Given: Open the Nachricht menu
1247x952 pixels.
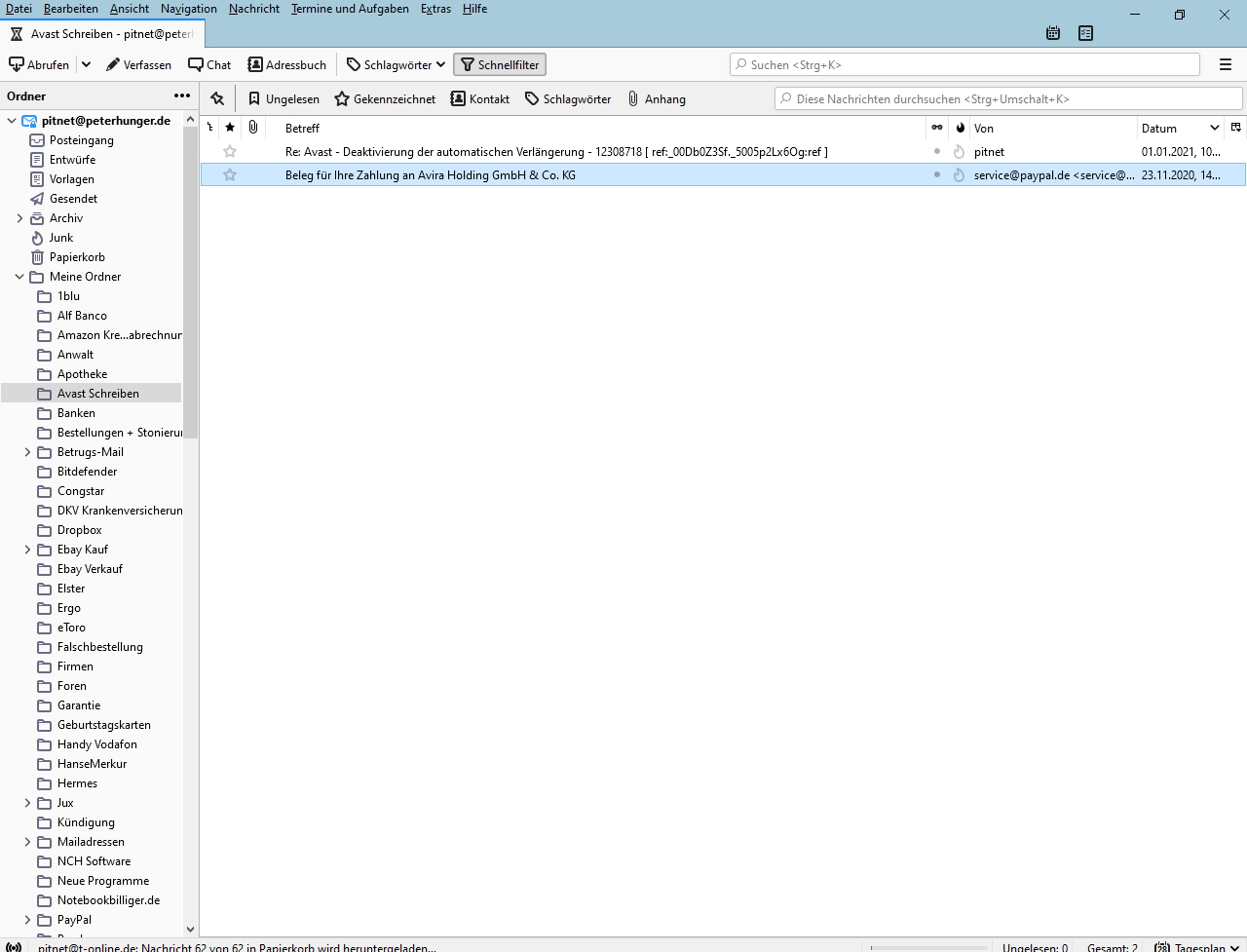Looking at the screenshot, I should coord(253,9).
